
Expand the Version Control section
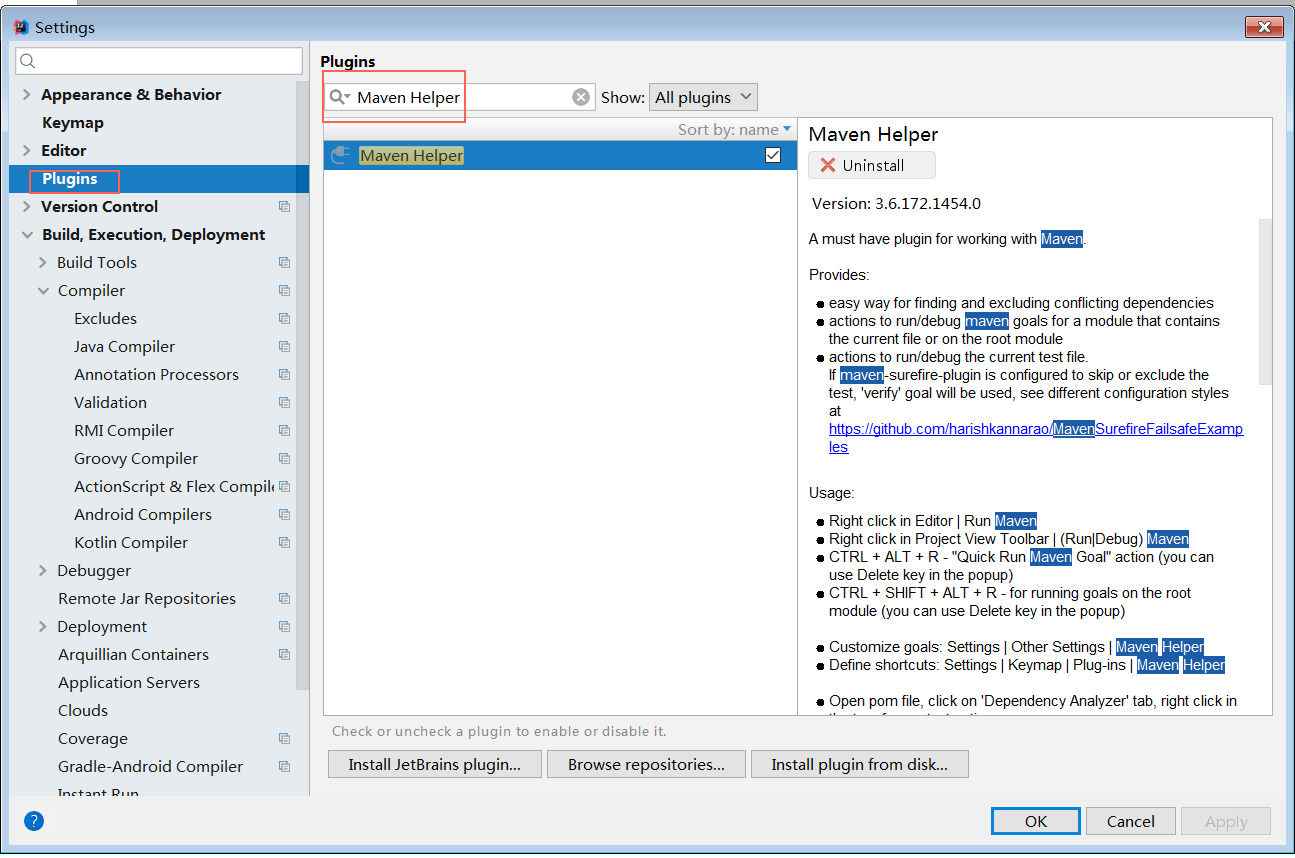coord(26,206)
